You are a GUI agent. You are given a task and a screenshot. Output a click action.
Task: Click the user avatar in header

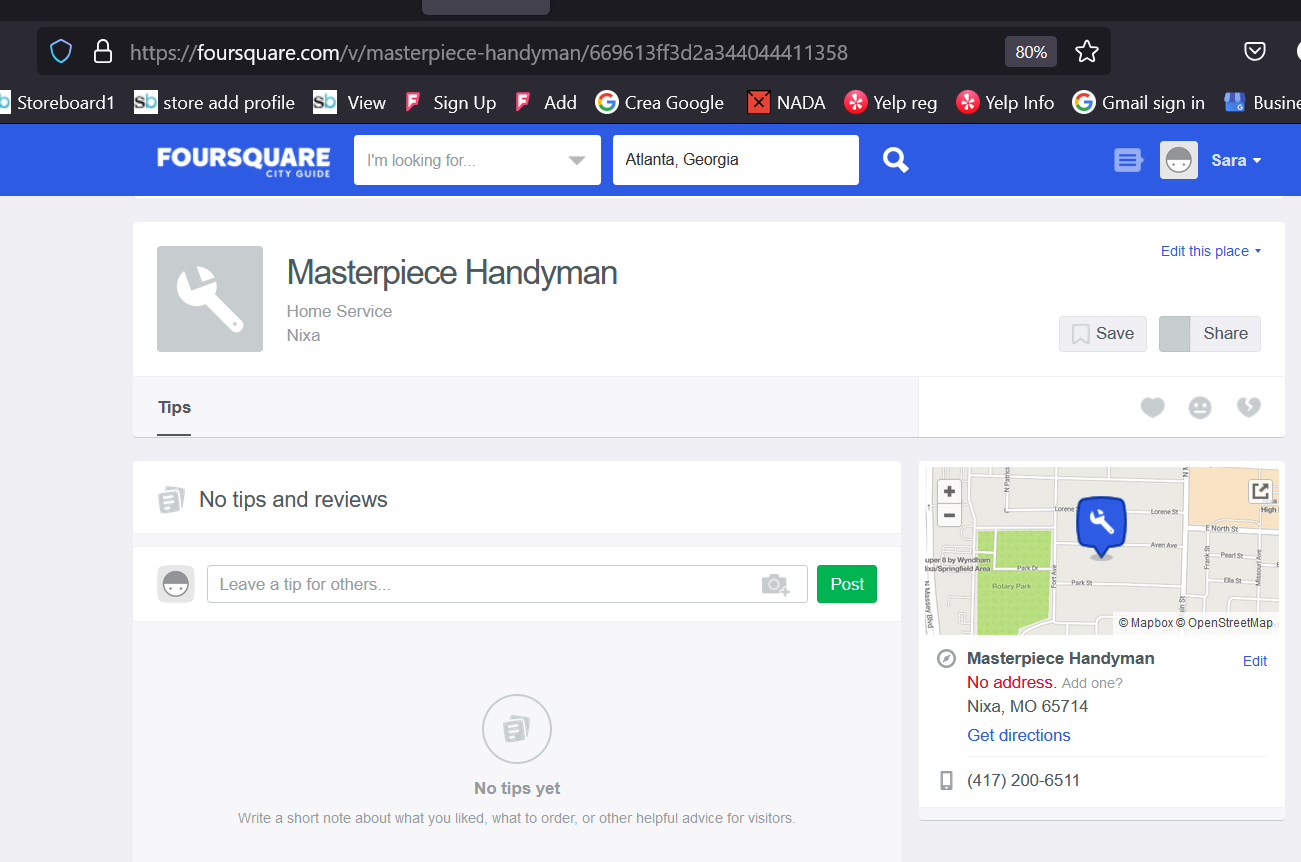pos(1179,160)
